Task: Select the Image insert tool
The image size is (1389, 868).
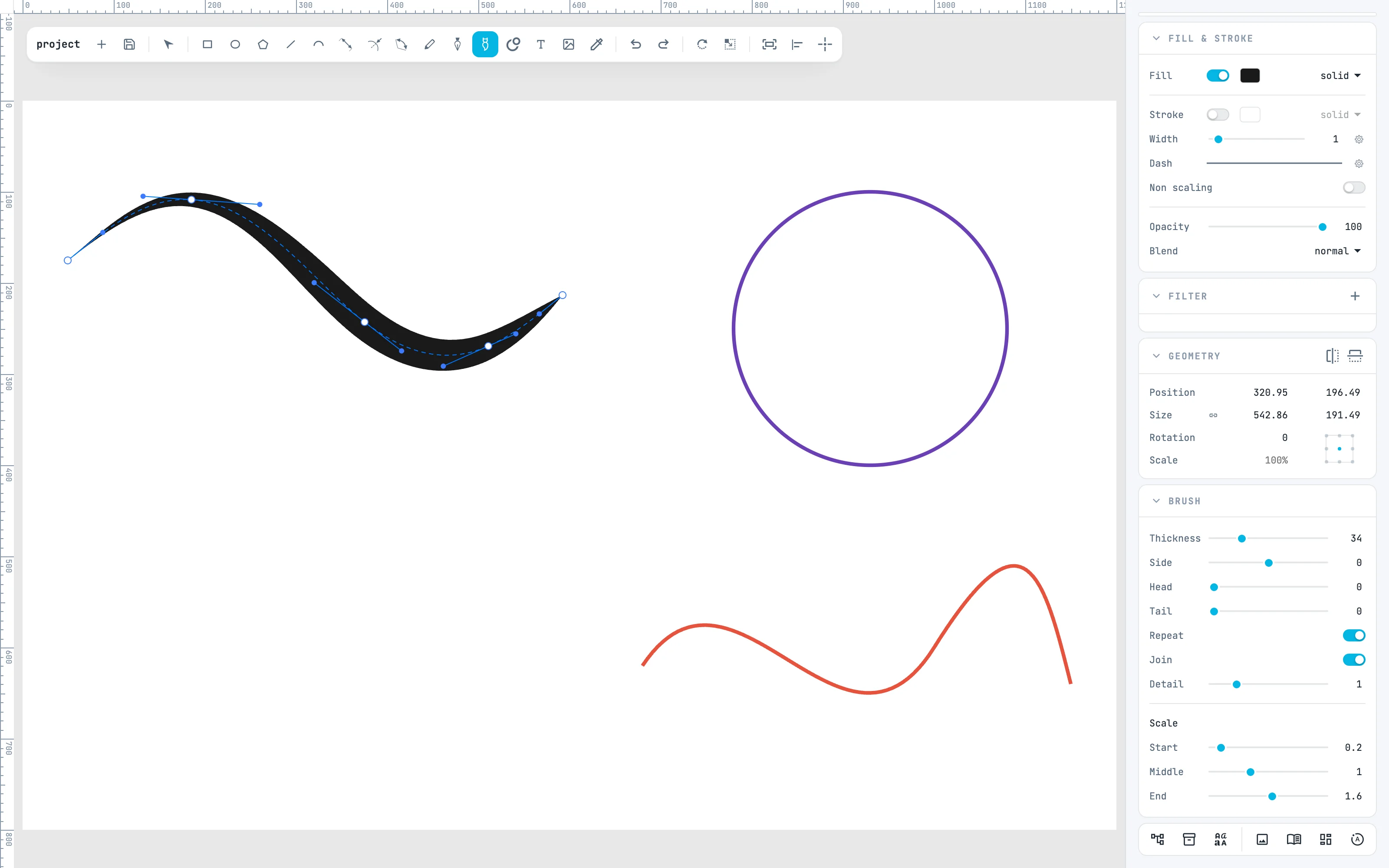Action: point(568,44)
